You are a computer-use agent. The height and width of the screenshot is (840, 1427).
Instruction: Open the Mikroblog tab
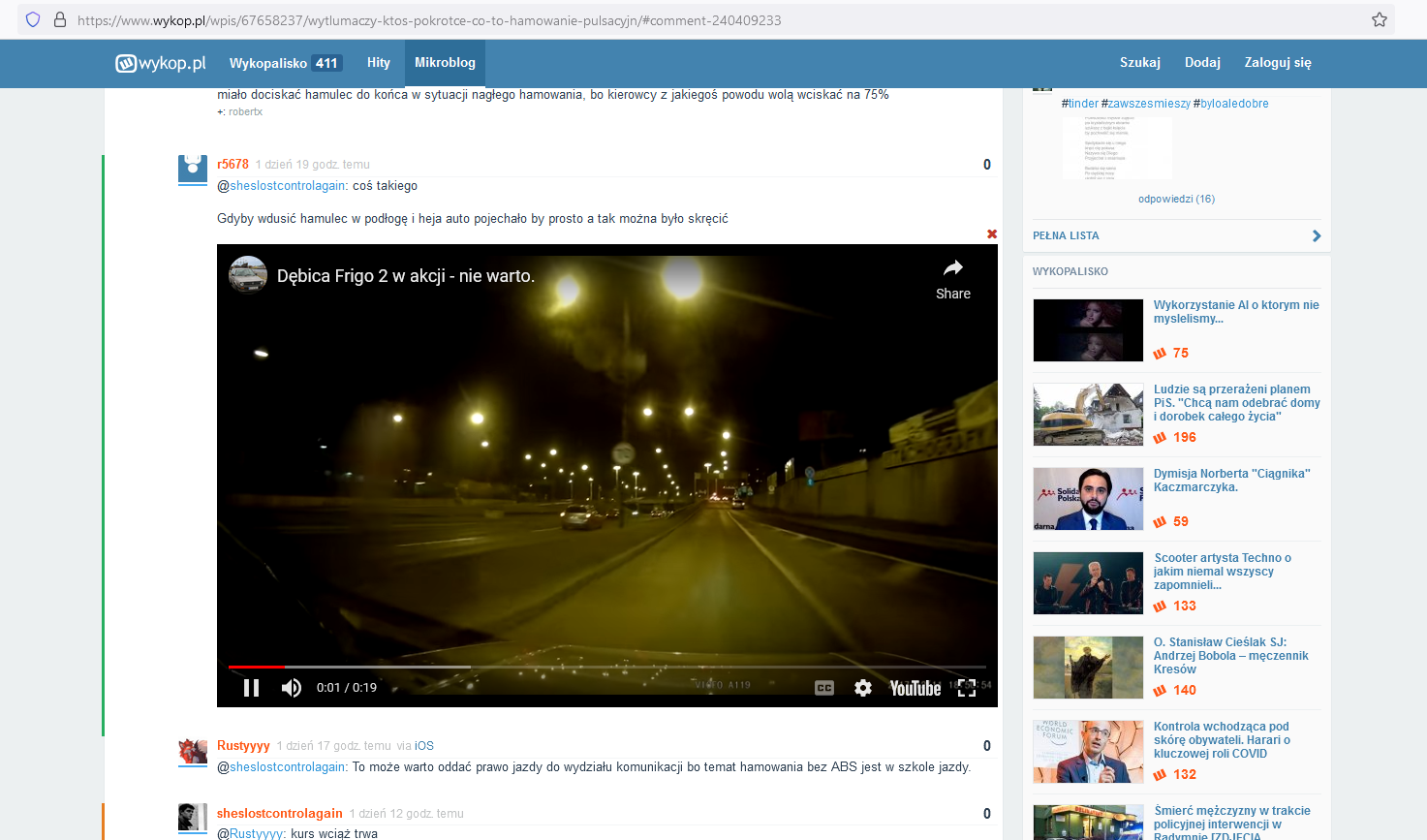click(x=445, y=63)
